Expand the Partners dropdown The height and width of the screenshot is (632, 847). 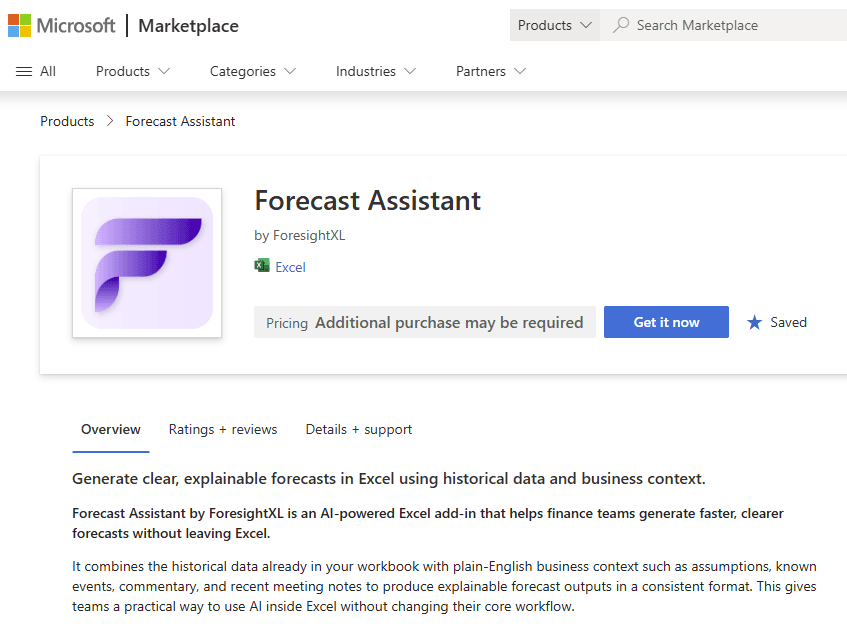(x=489, y=71)
